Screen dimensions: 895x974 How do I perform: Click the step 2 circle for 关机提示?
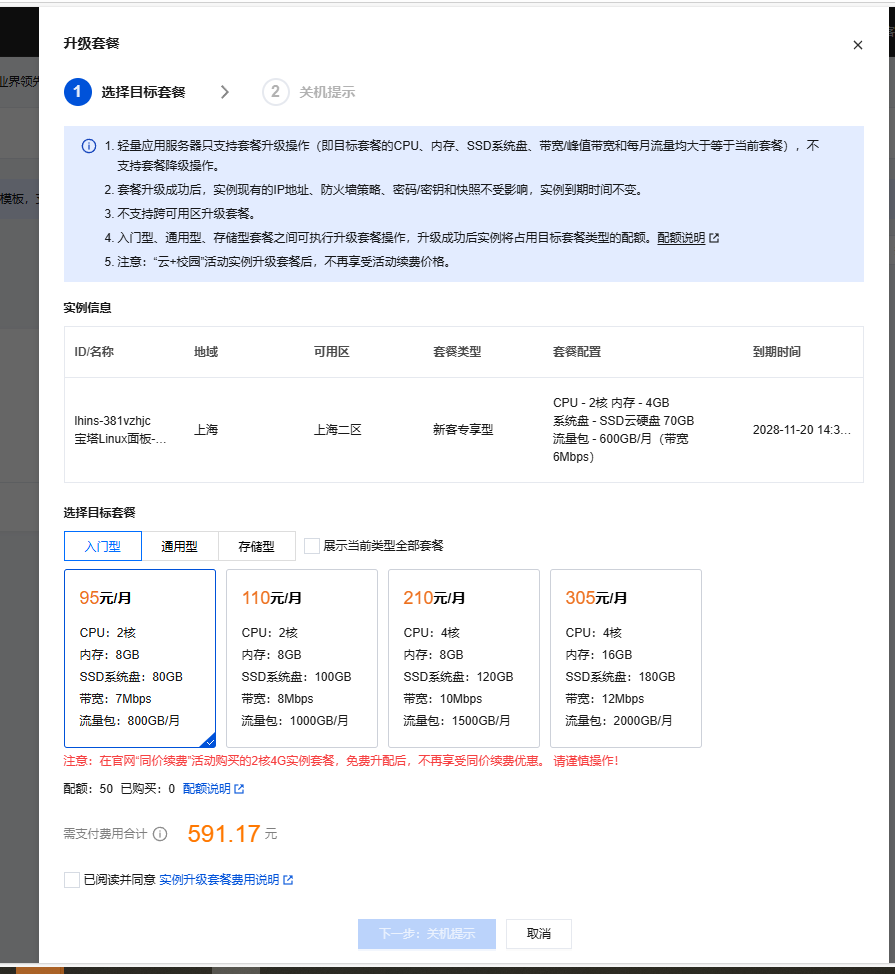pyautogui.click(x=275, y=92)
